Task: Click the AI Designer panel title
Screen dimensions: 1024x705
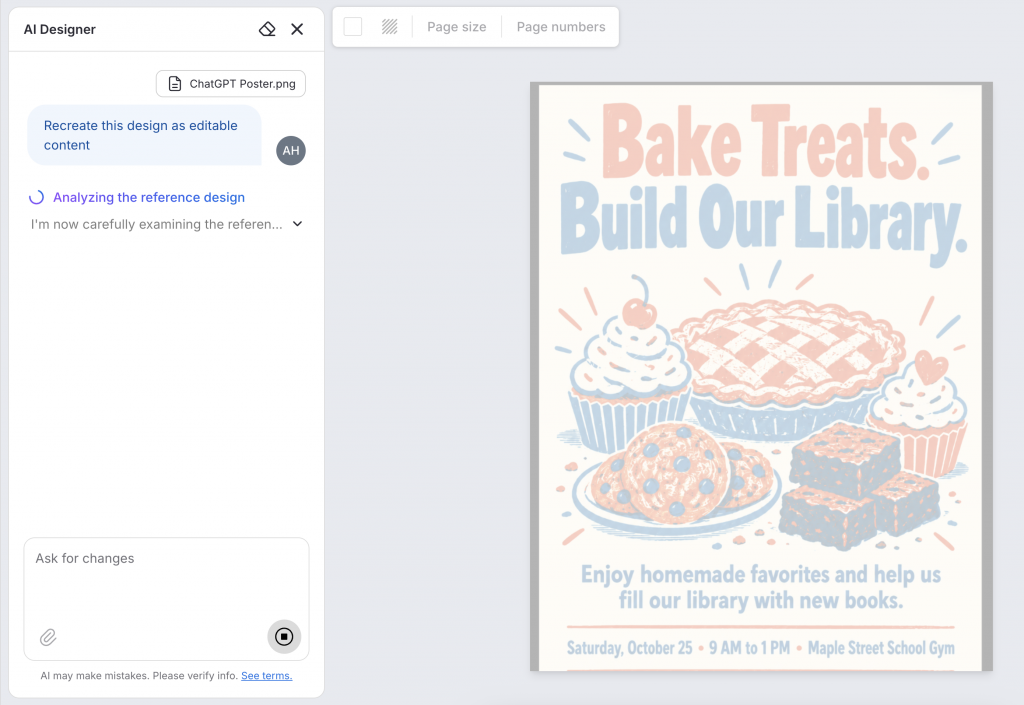Action: tap(59, 29)
